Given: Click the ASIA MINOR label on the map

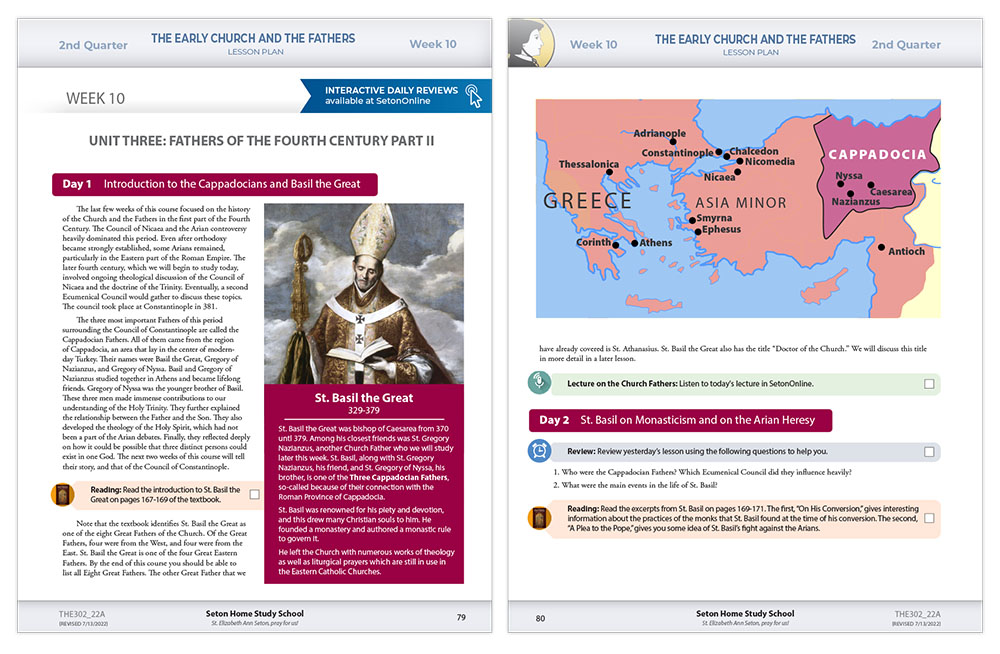Looking at the screenshot, I should 740,203.
